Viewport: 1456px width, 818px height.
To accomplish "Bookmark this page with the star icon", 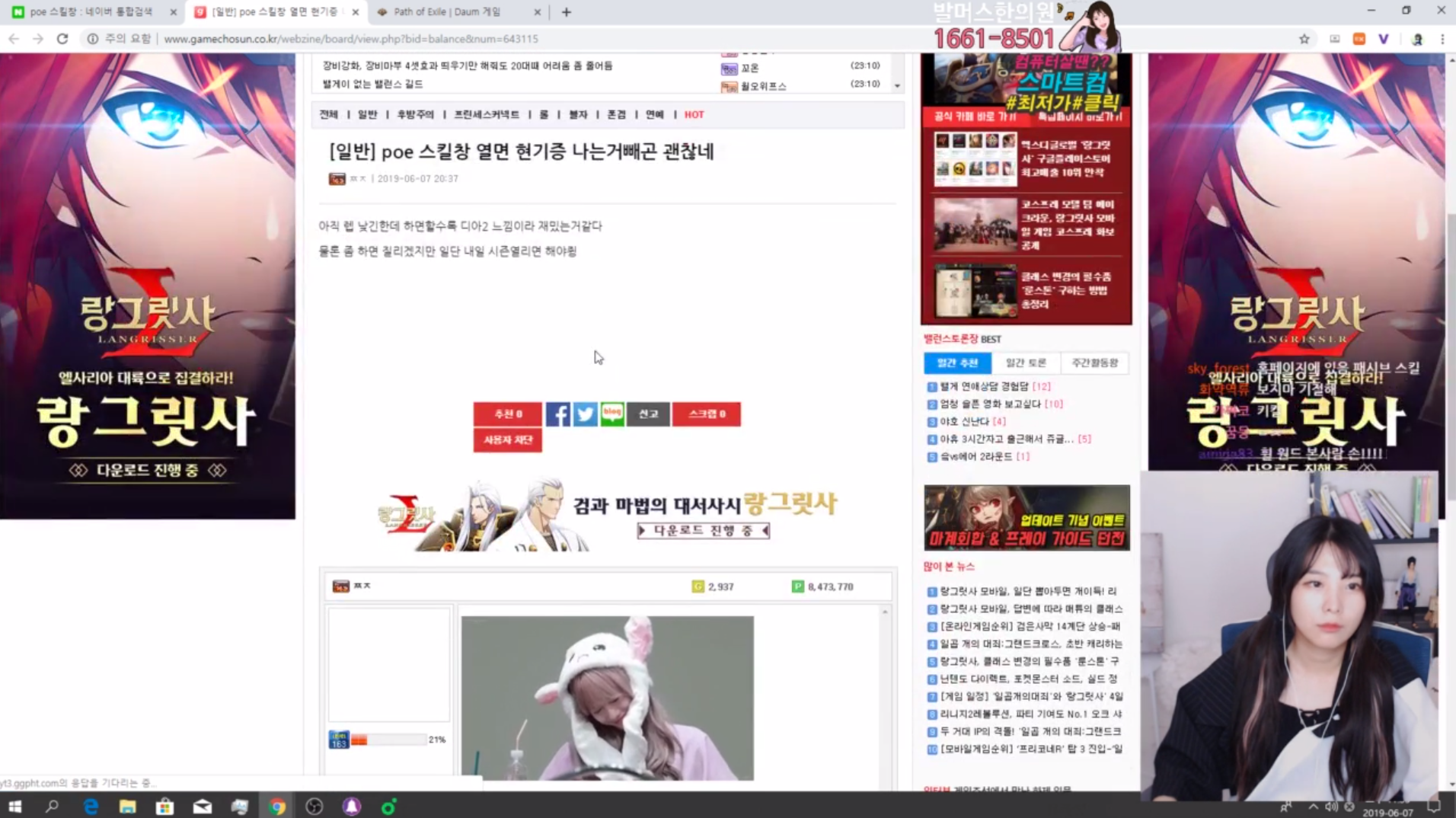I will point(1304,39).
